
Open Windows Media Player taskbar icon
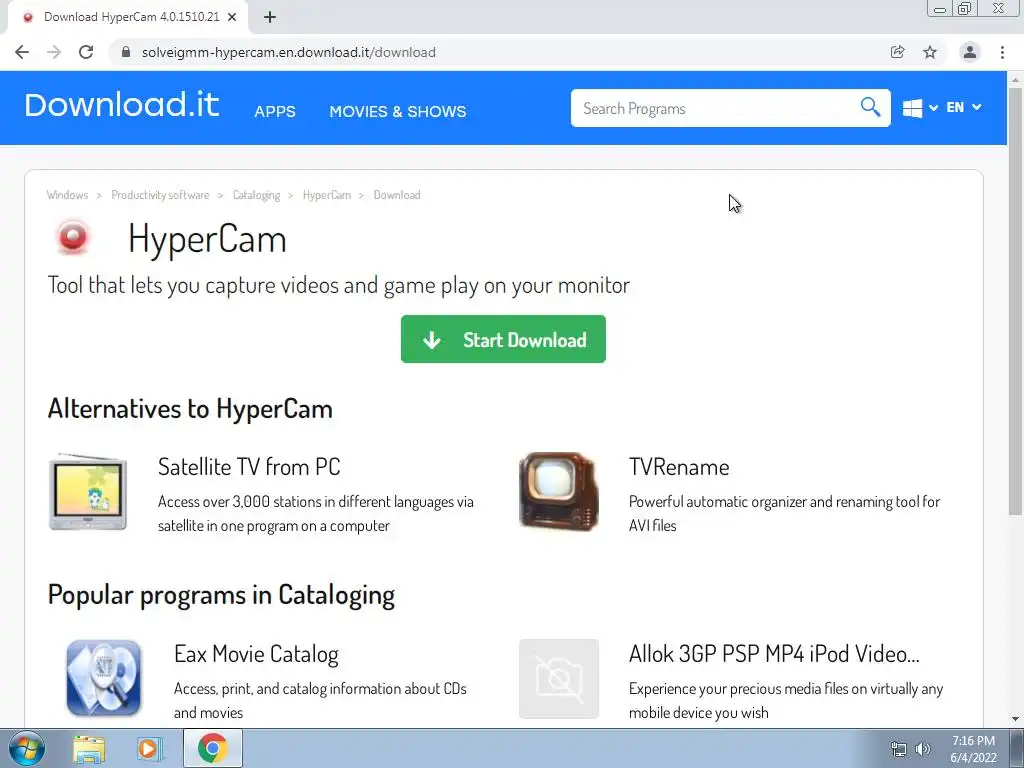(150, 749)
